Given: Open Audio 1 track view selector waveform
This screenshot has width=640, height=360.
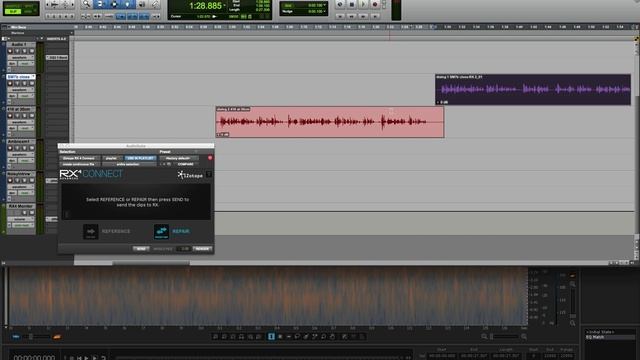Looking at the screenshot, I should pyautogui.click(x=20, y=58).
